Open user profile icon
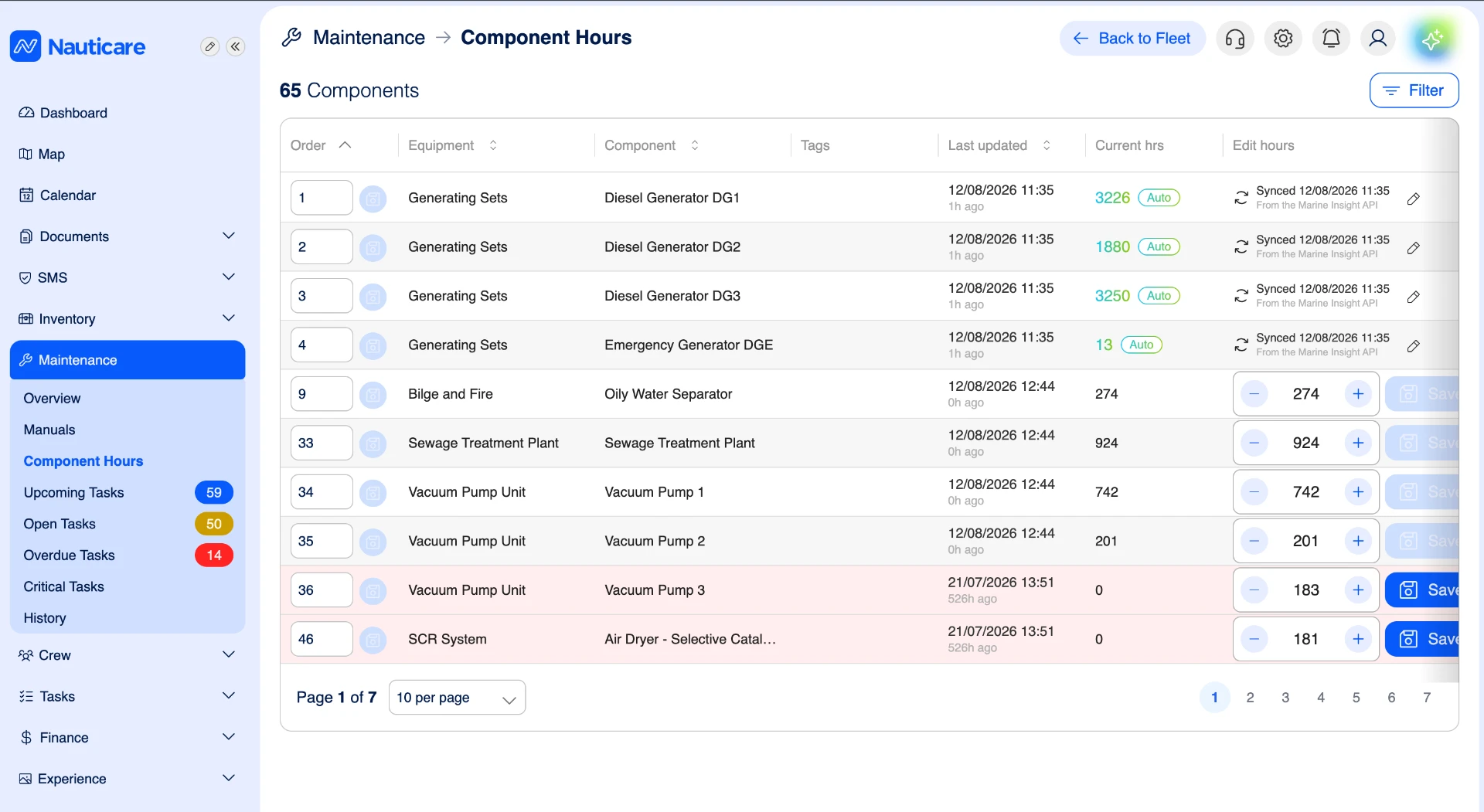1484x812 pixels. point(1377,38)
